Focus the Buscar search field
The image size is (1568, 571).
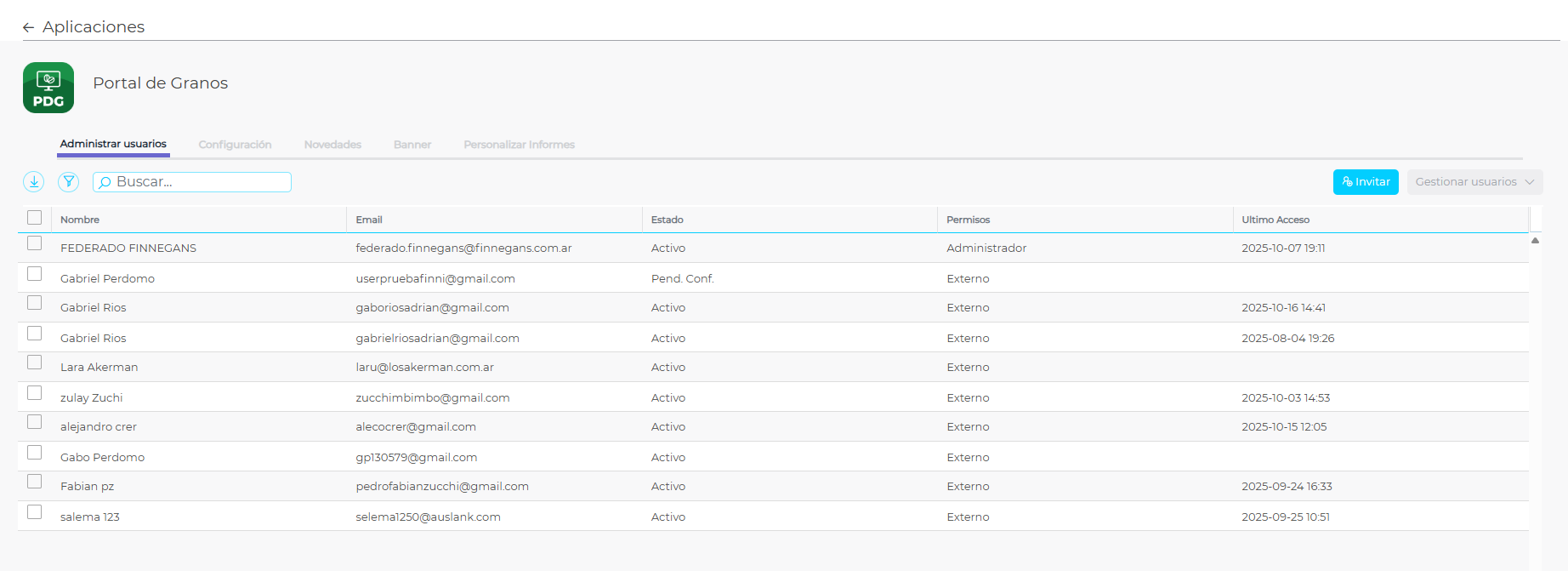pos(201,182)
